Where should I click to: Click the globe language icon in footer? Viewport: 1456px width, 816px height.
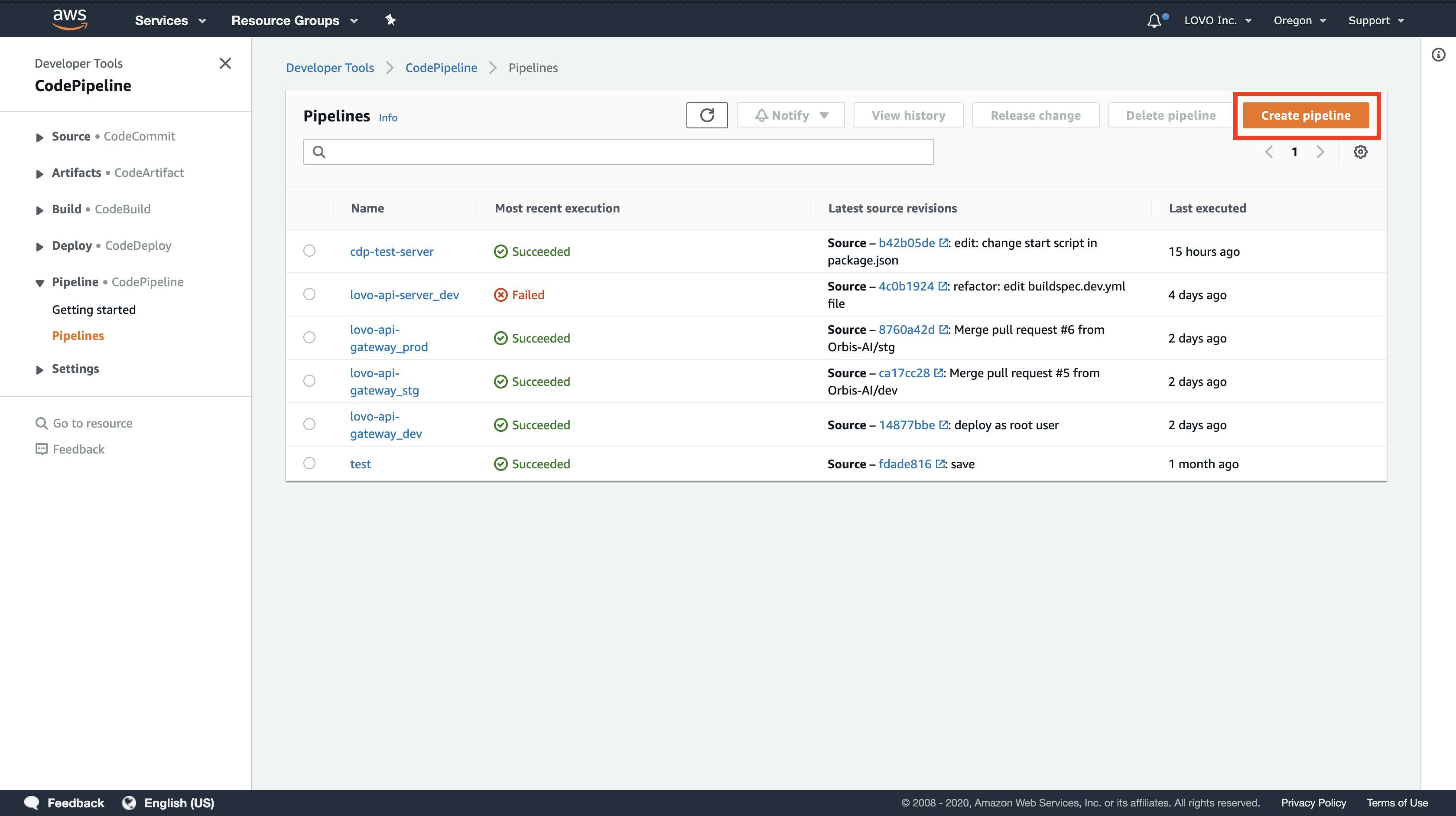130,803
